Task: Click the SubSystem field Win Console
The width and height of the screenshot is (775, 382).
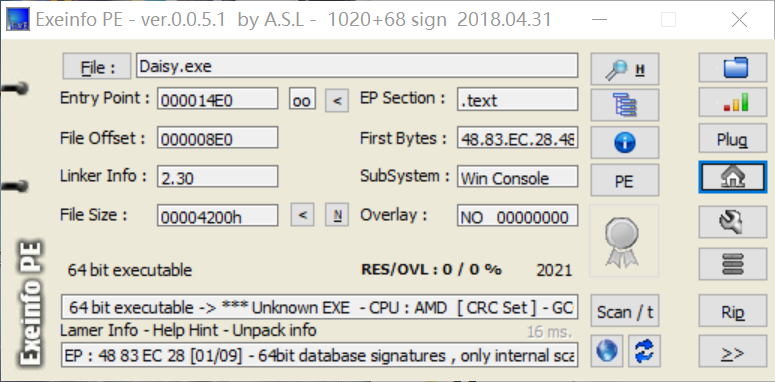Action: [517, 176]
